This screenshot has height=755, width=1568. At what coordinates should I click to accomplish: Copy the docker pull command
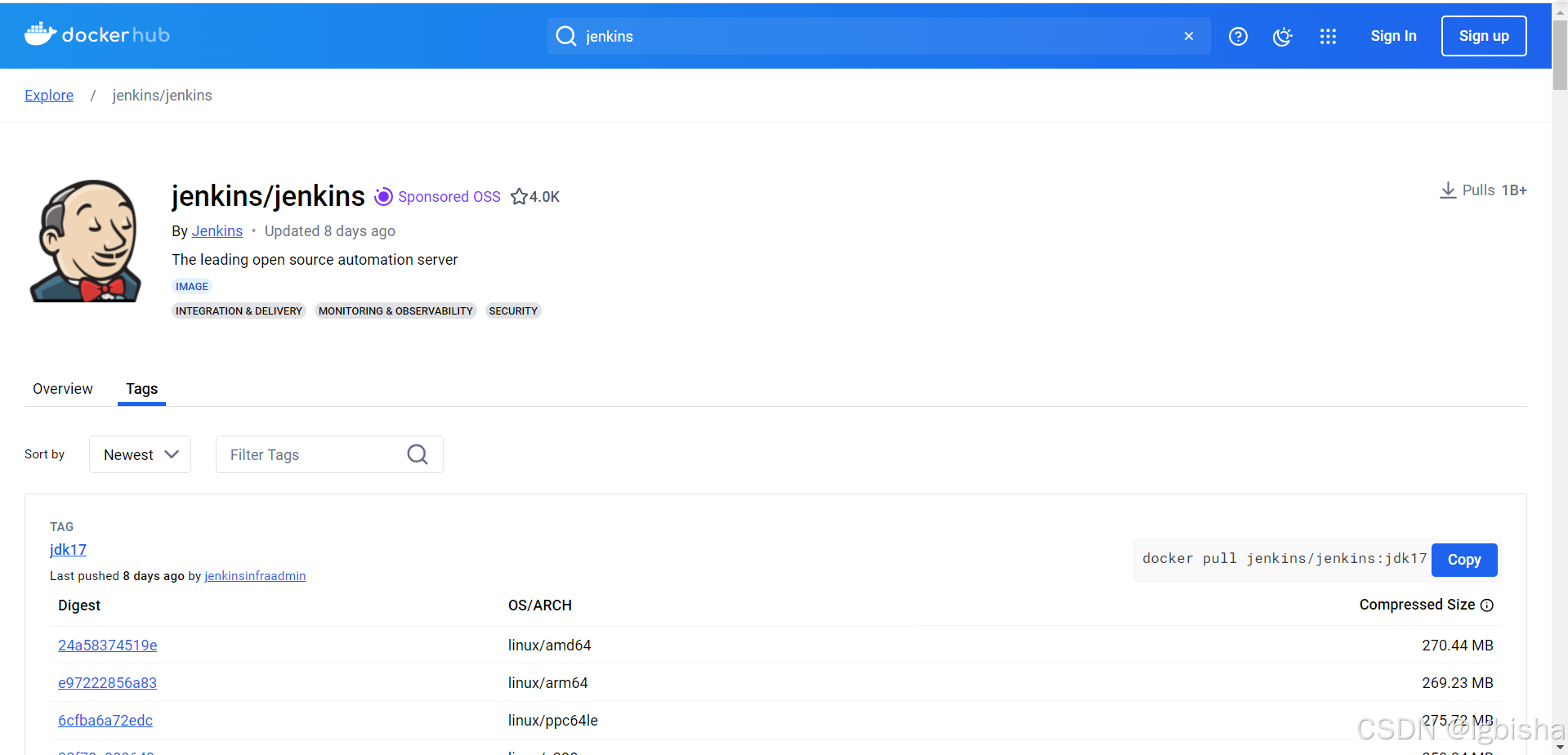(x=1464, y=560)
